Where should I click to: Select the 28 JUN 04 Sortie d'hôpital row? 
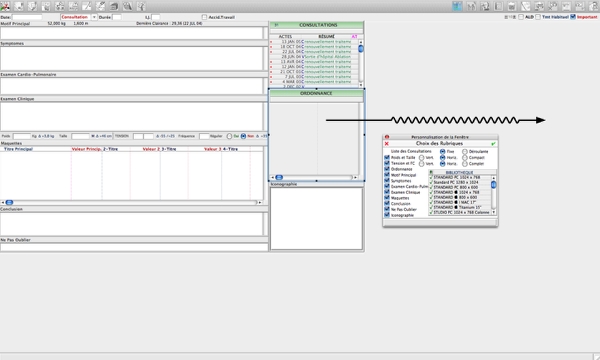point(314,57)
